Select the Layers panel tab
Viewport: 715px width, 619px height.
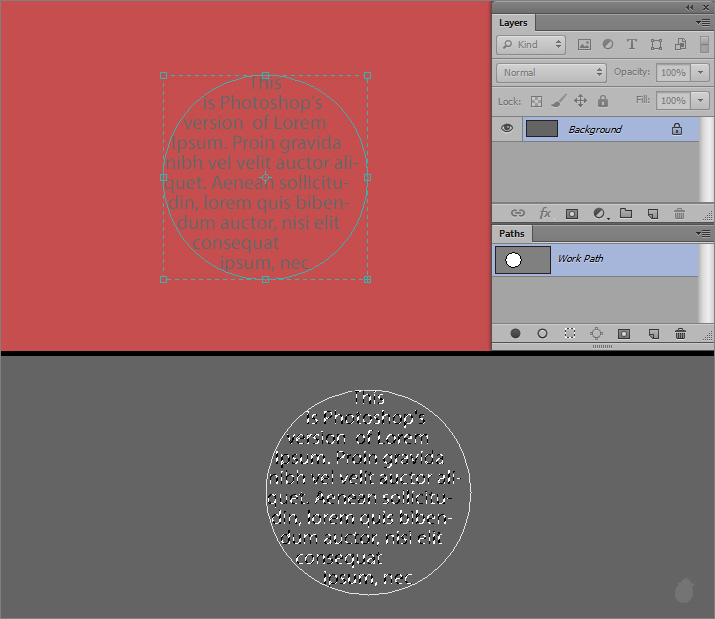(x=513, y=22)
